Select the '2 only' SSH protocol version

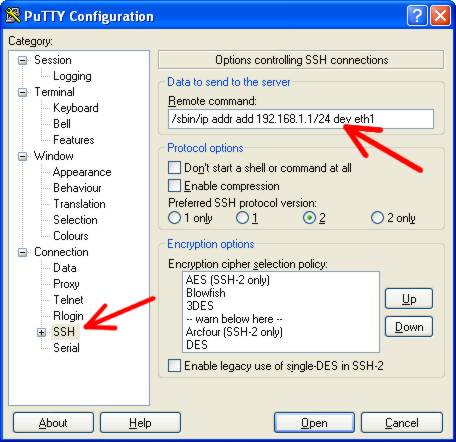(x=377, y=218)
